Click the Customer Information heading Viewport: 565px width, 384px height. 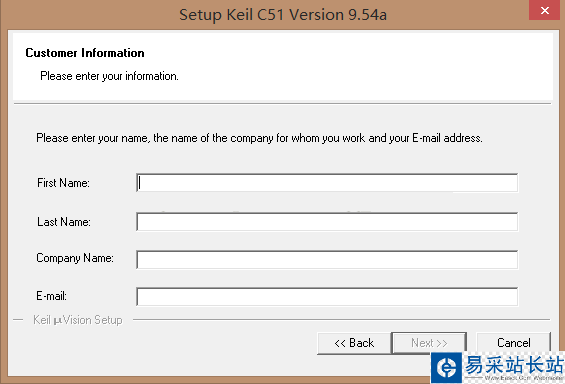point(85,53)
